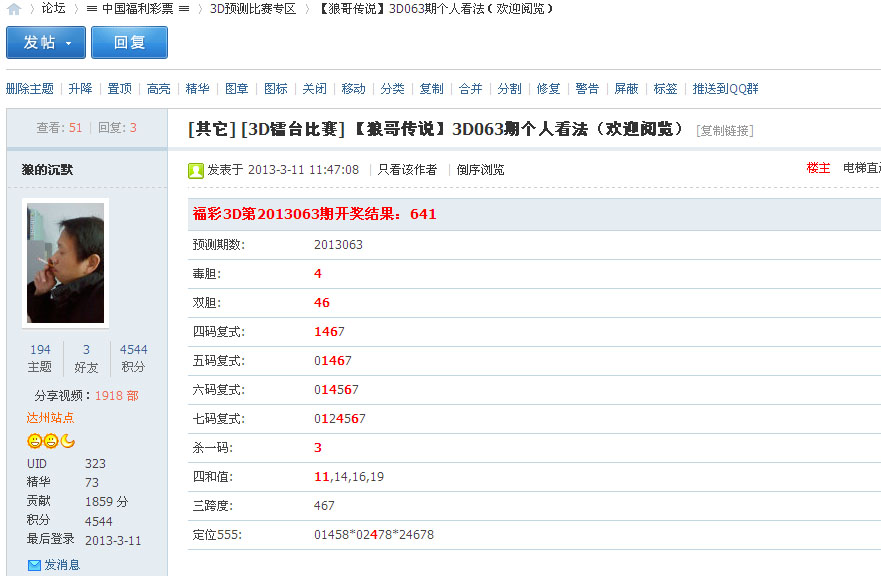Click the author's avatar photo
The width and height of the screenshot is (881, 576).
(65, 262)
